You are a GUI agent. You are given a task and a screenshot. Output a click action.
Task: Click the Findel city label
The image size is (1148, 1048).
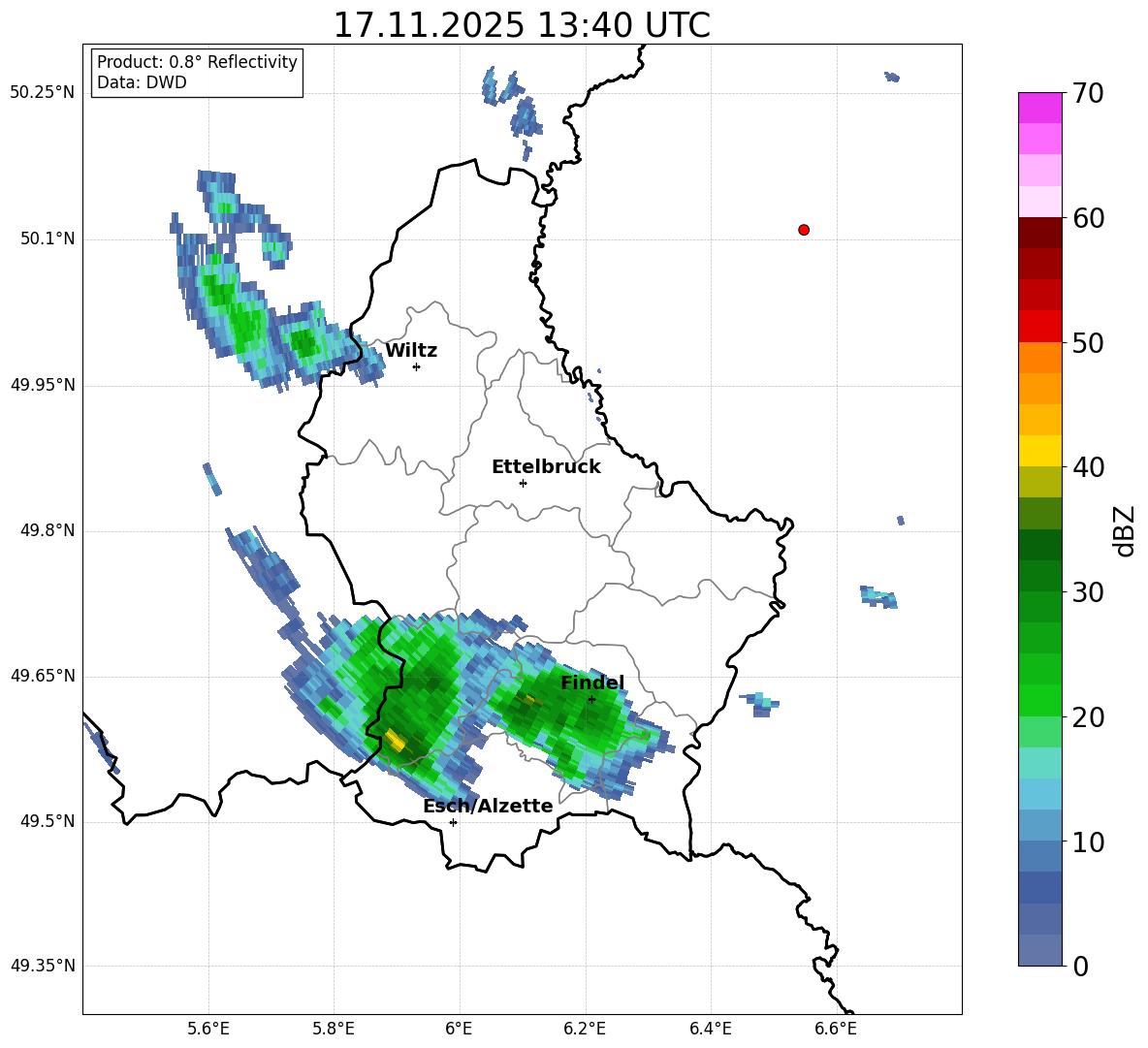(x=592, y=683)
